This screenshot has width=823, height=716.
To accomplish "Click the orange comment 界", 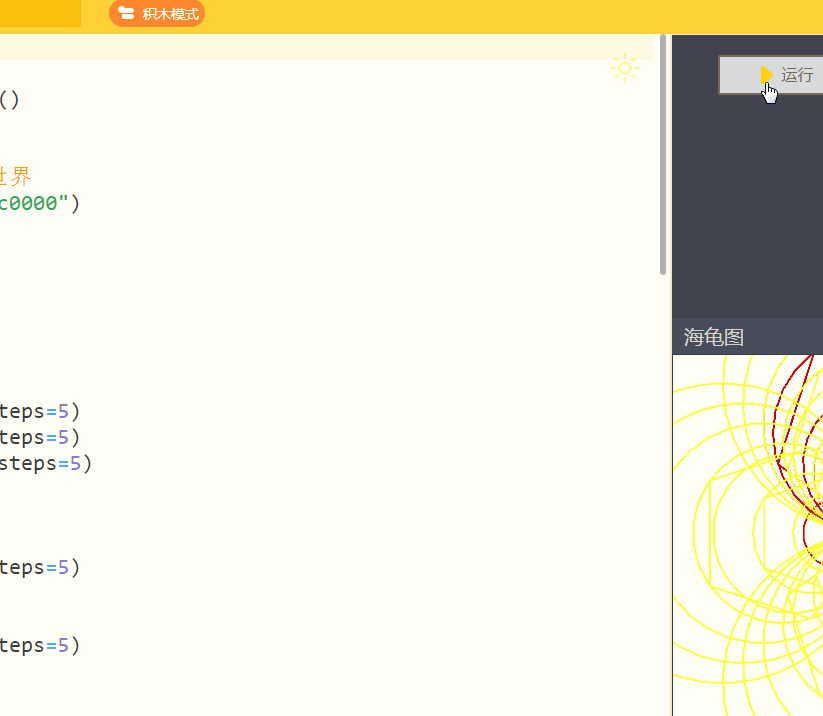I will tap(21, 176).
